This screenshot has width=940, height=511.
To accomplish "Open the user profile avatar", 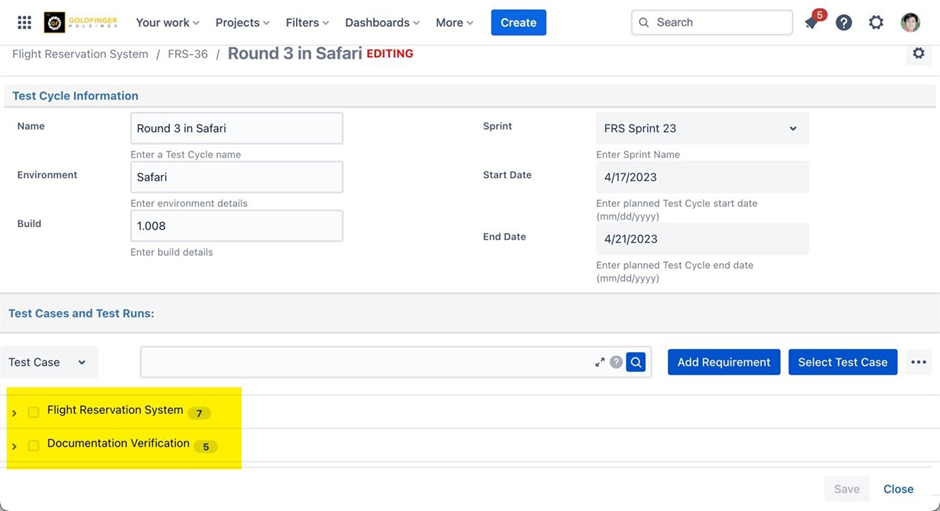I will coord(910,22).
